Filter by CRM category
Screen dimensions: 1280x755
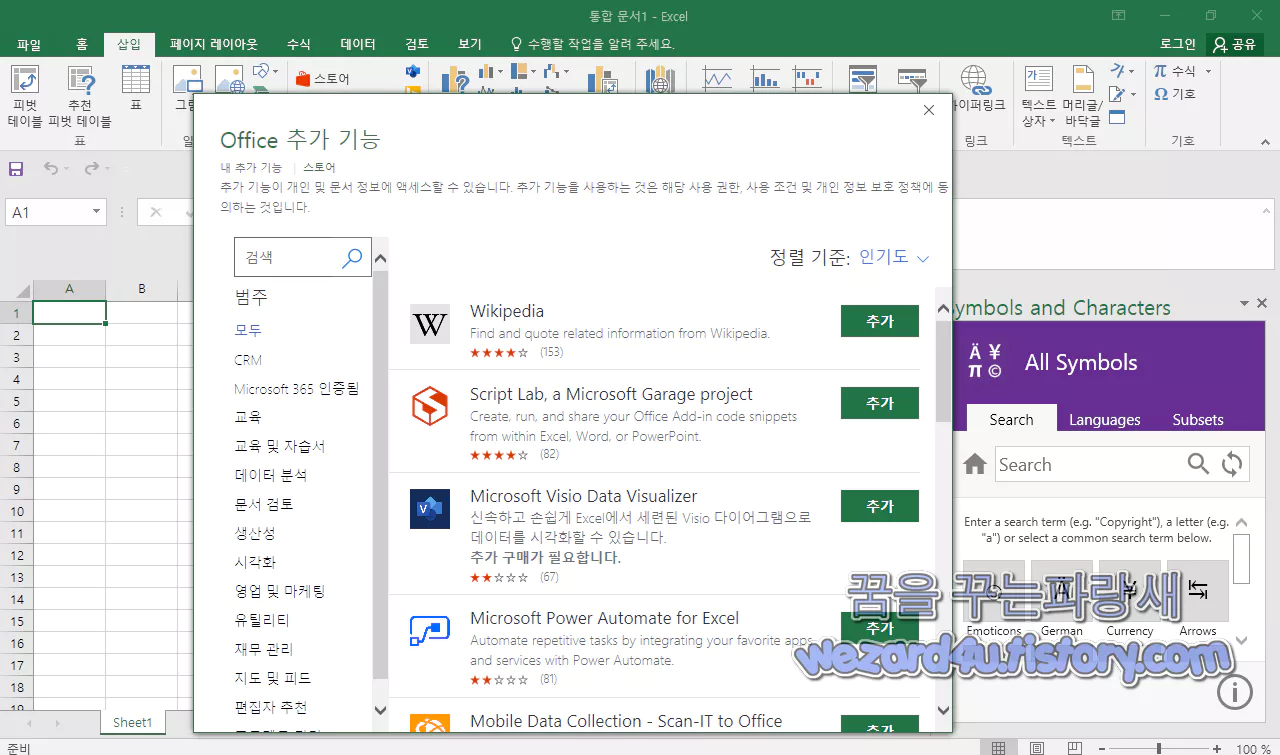[x=248, y=359]
